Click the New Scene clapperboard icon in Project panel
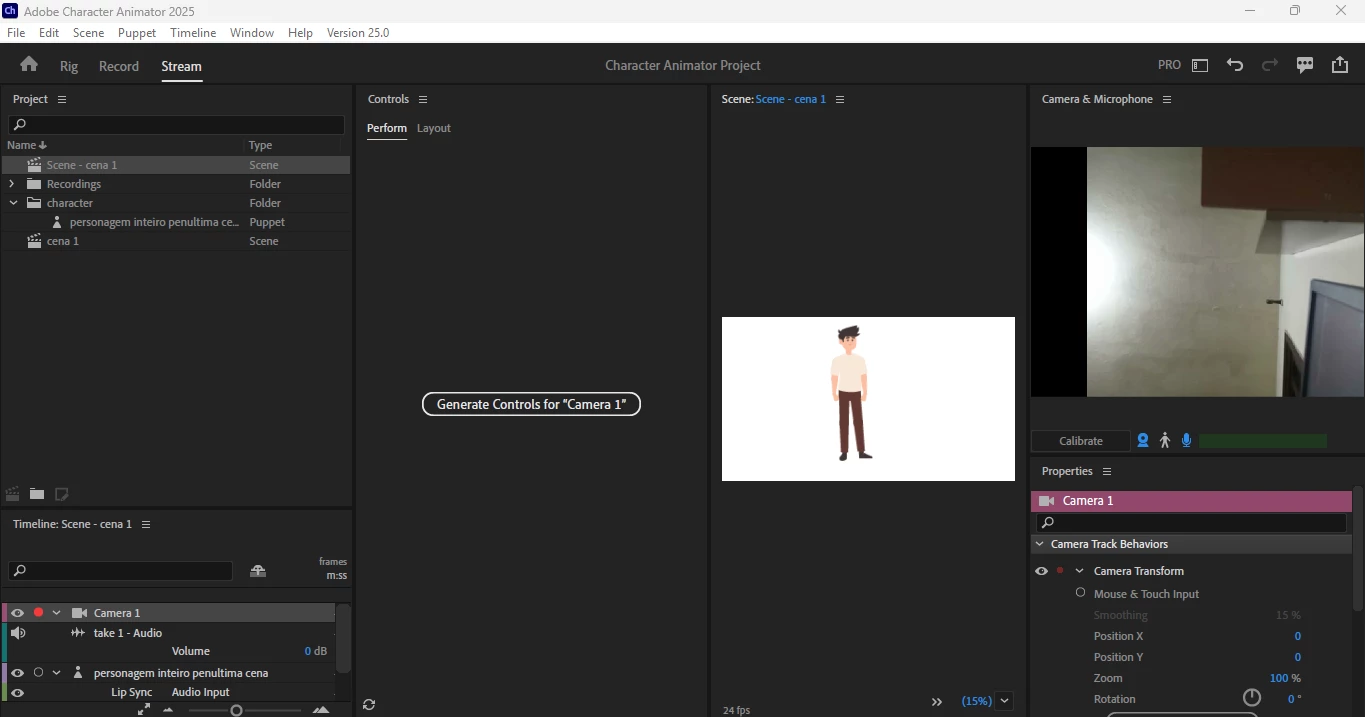1365x717 pixels. tap(13, 494)
